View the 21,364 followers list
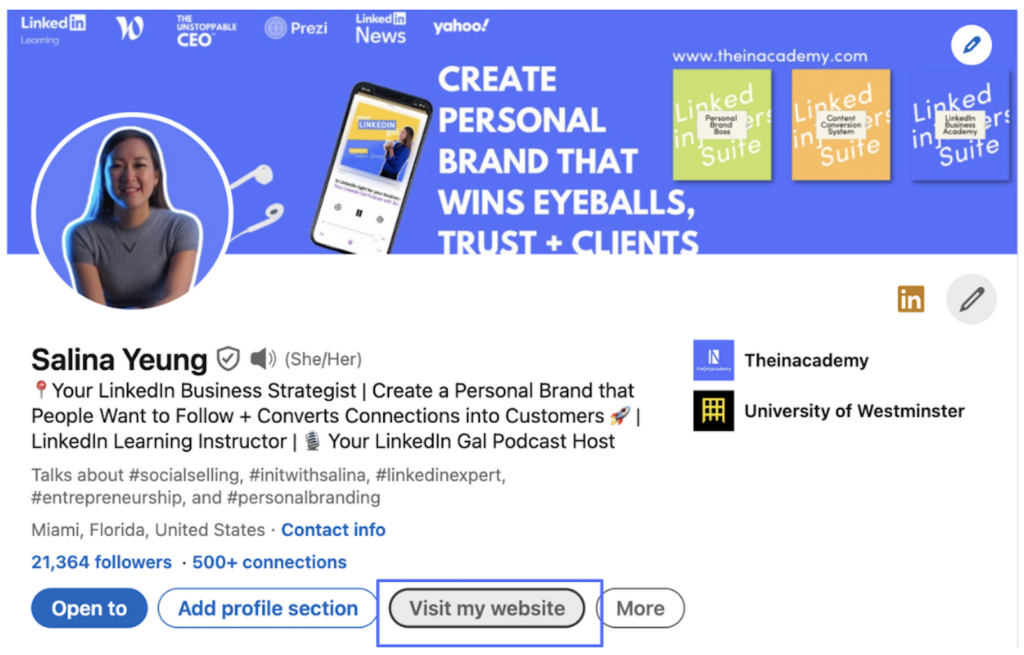The image size is (1024, 655). coord(101,562)
